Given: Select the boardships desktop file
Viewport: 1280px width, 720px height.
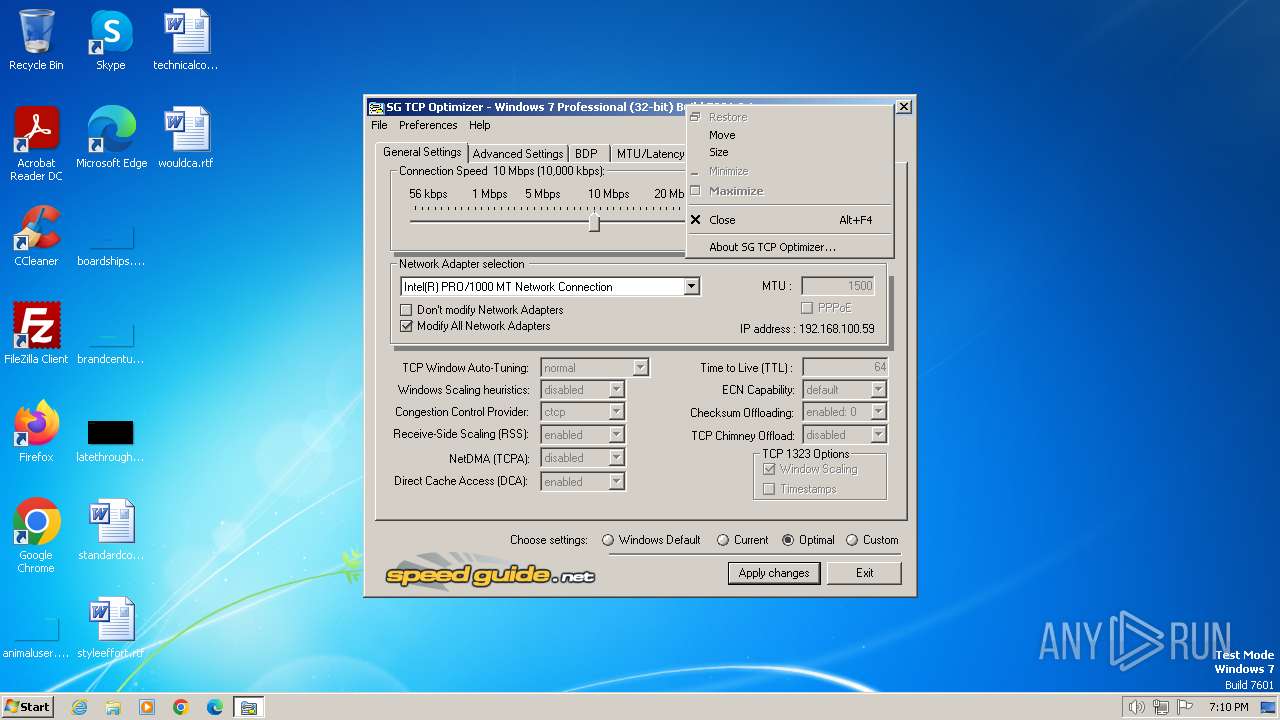Looking at the screenshot, I should [x=110, y=245].
